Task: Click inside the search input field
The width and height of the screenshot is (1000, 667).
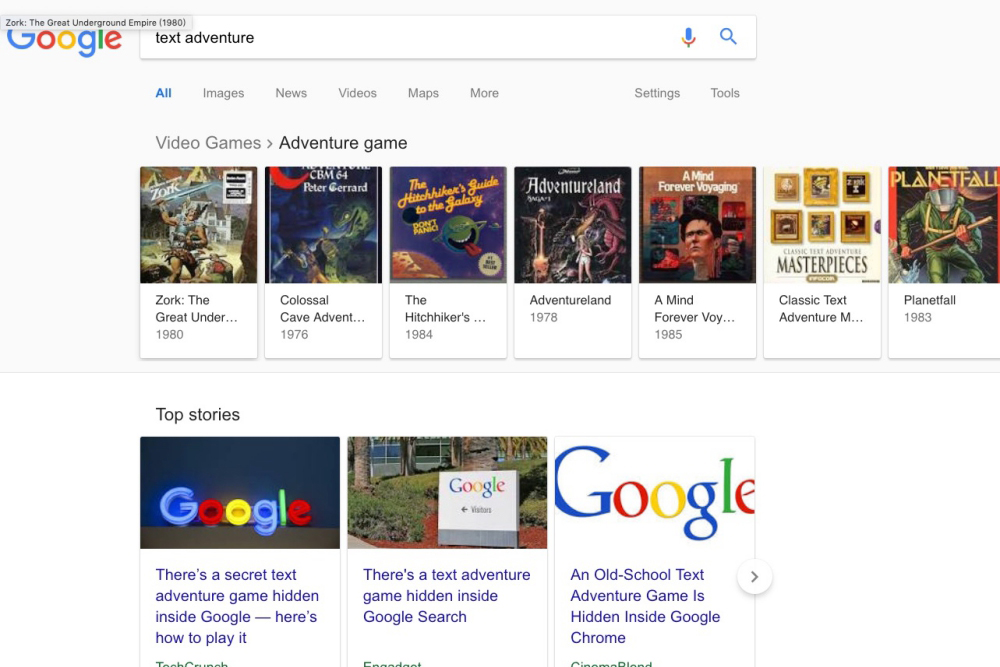Action: click(x=400, y=37)
